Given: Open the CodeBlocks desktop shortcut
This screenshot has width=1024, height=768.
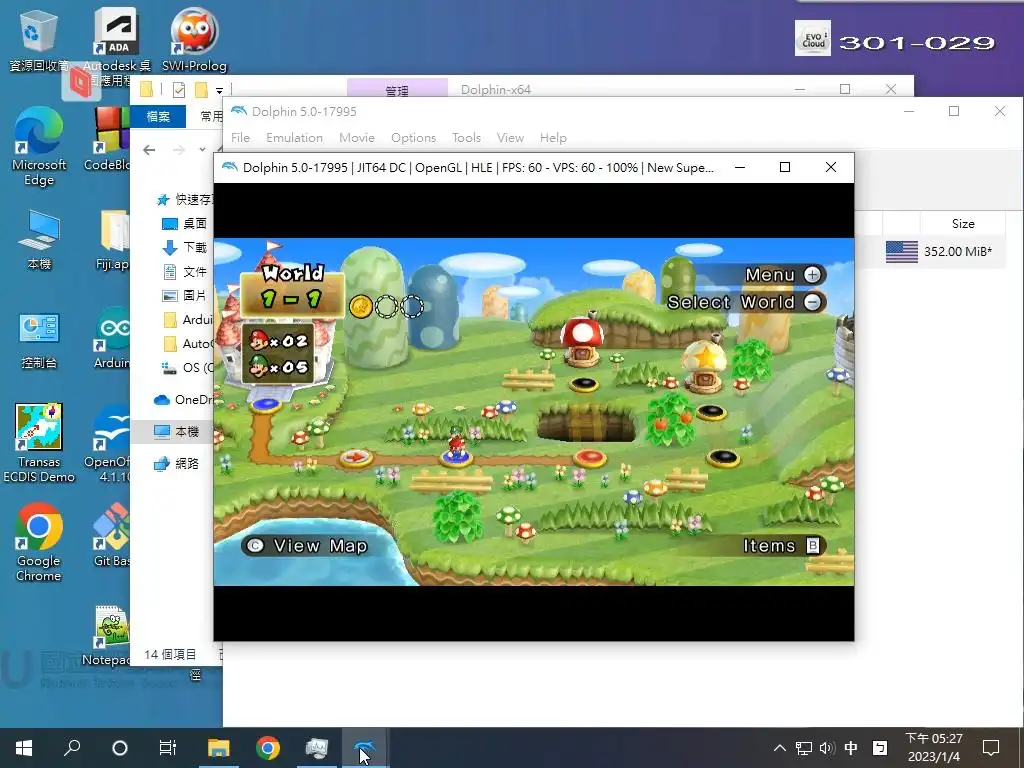Looking at the screenshot, I should pos(108,139).
